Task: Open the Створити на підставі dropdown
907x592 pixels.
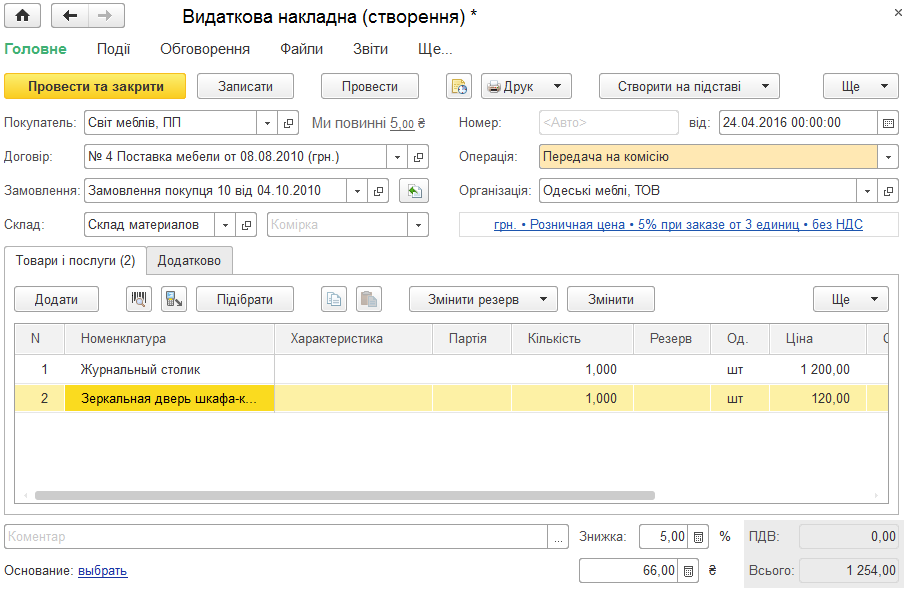Action: (690, 86)
